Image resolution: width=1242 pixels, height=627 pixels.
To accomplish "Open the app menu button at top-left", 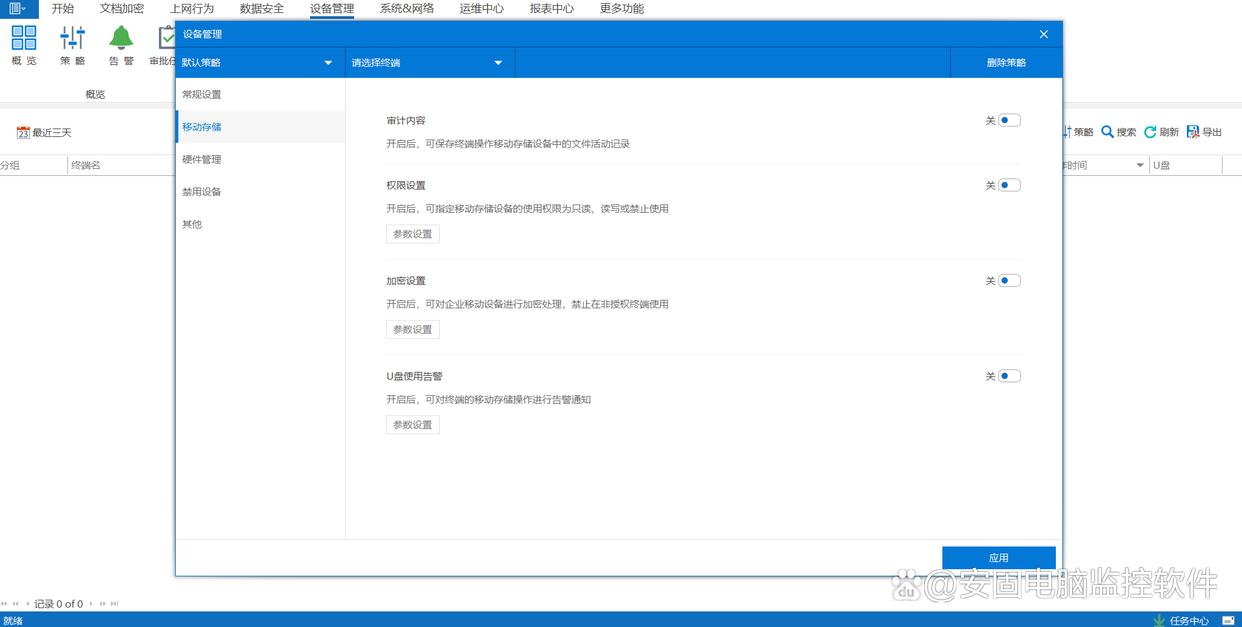I will 17,9.
